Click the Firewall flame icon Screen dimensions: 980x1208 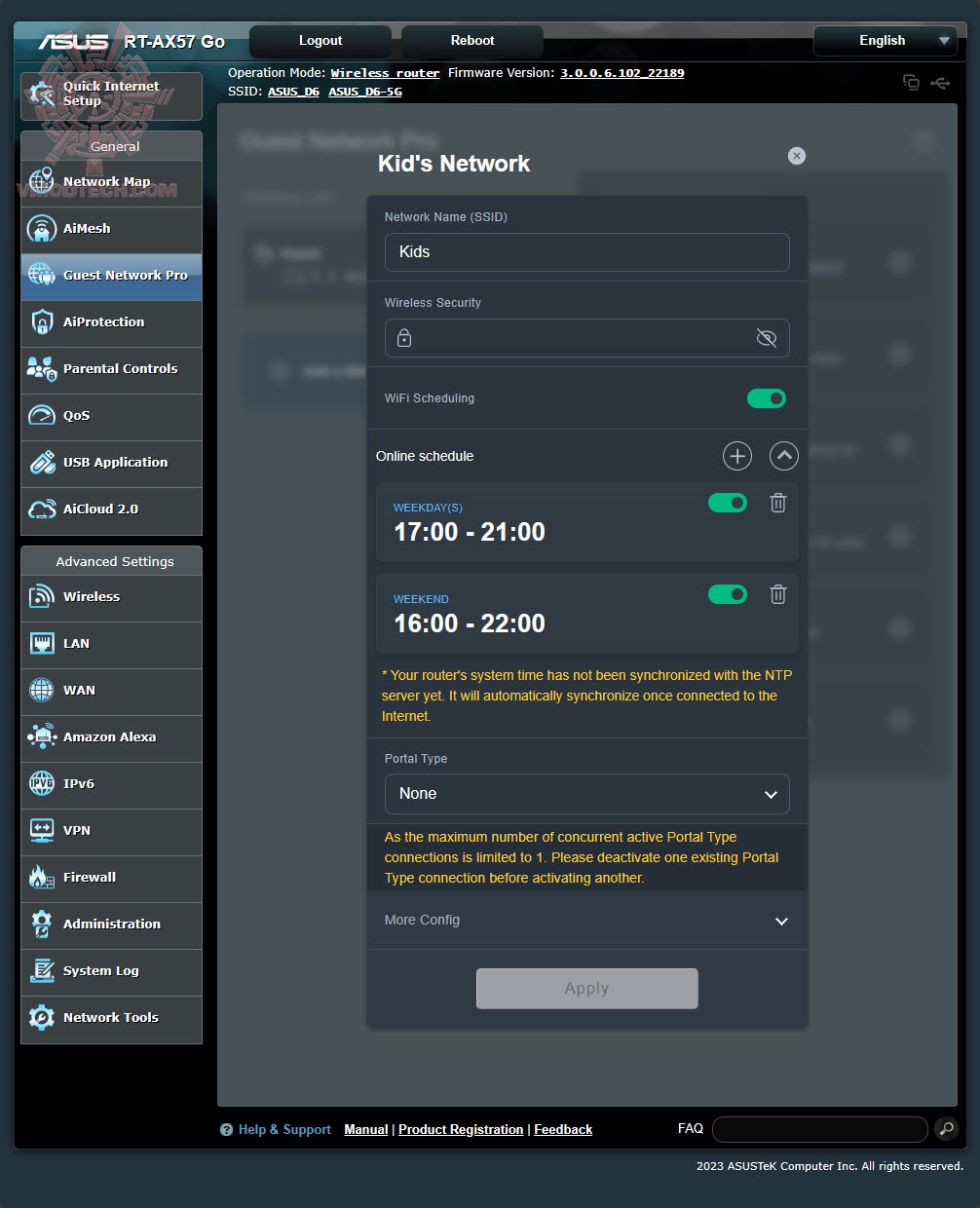41,877
